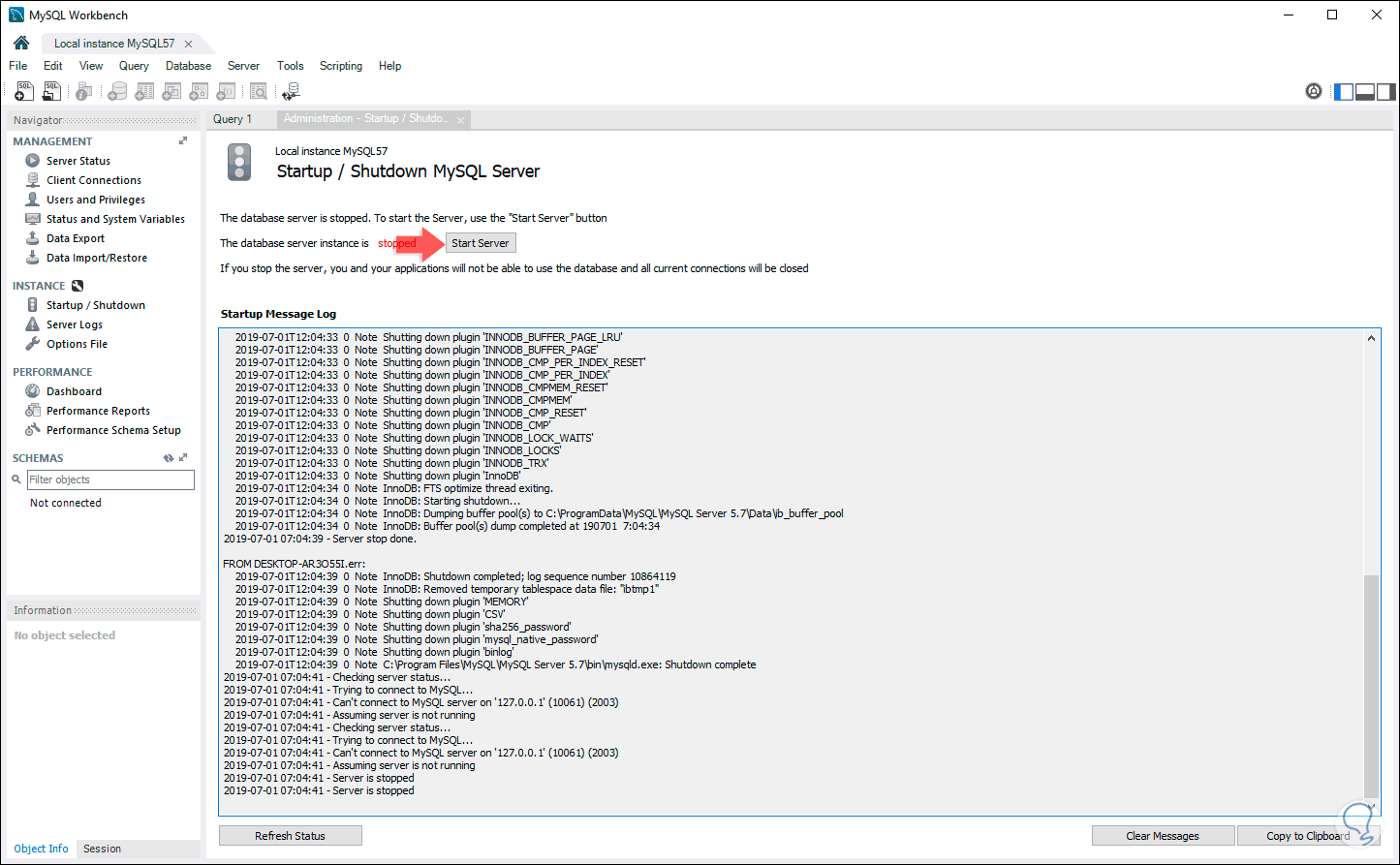Screen dimensions: 1400x865
Task: Open the Tools menu
Action: pos(291,66)
